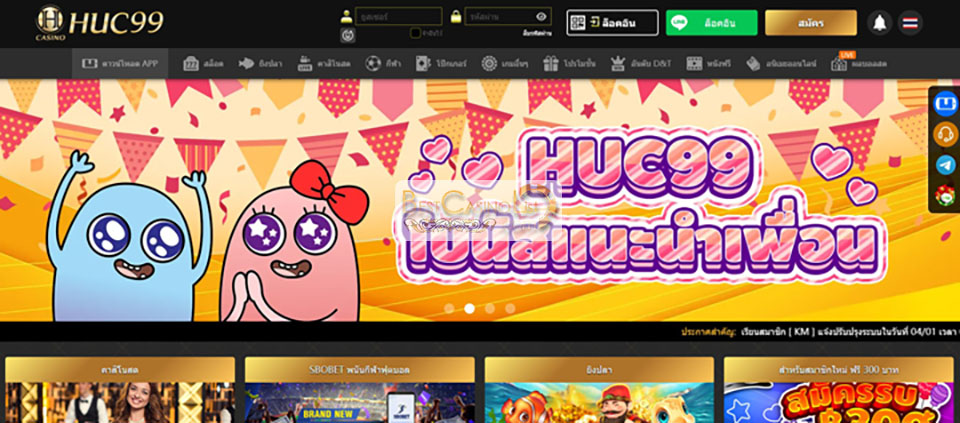Click the gold สมัคร register button

point(811,23)
